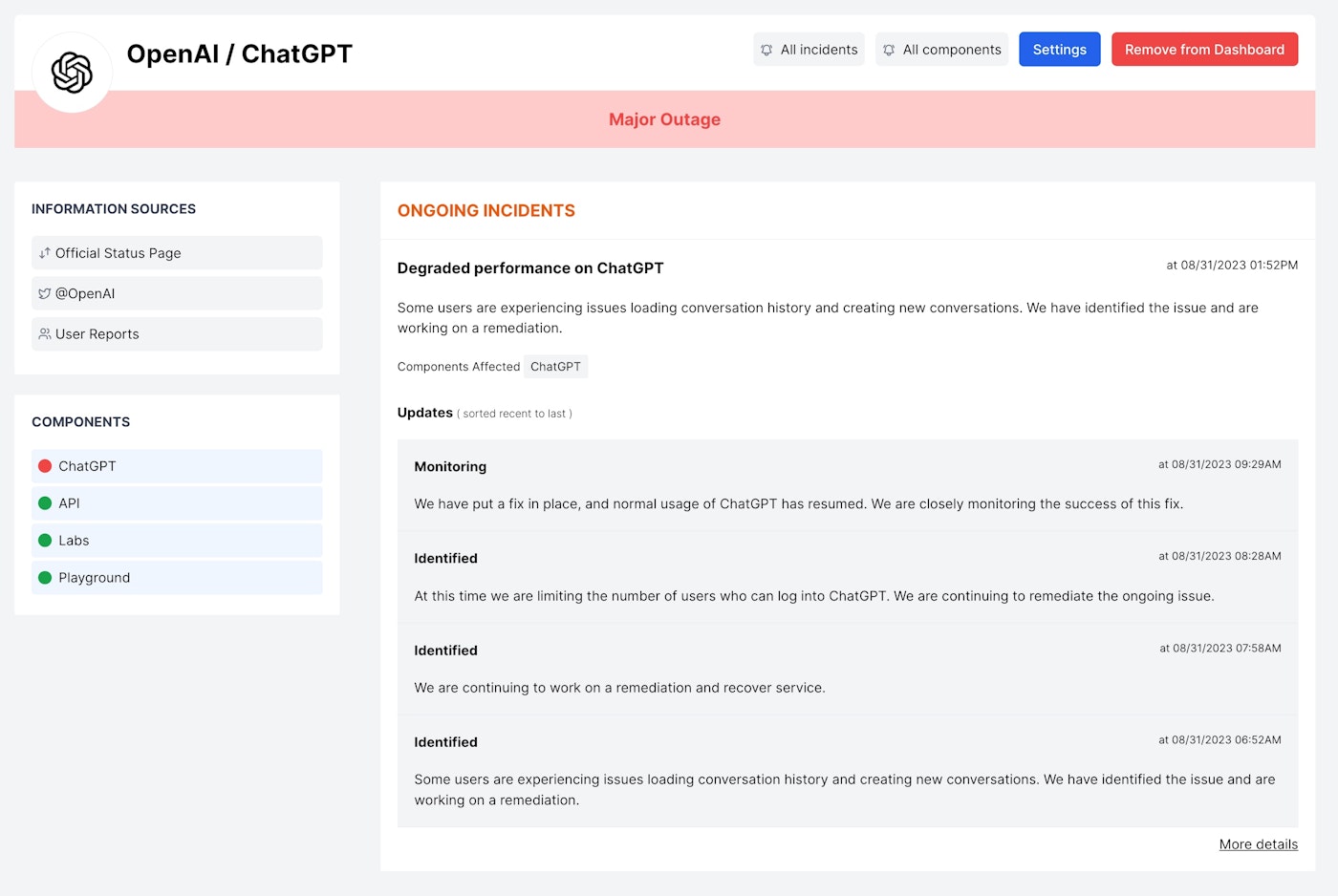Click the green status dot for API
1338x896 pixels.
click(45, 503)
